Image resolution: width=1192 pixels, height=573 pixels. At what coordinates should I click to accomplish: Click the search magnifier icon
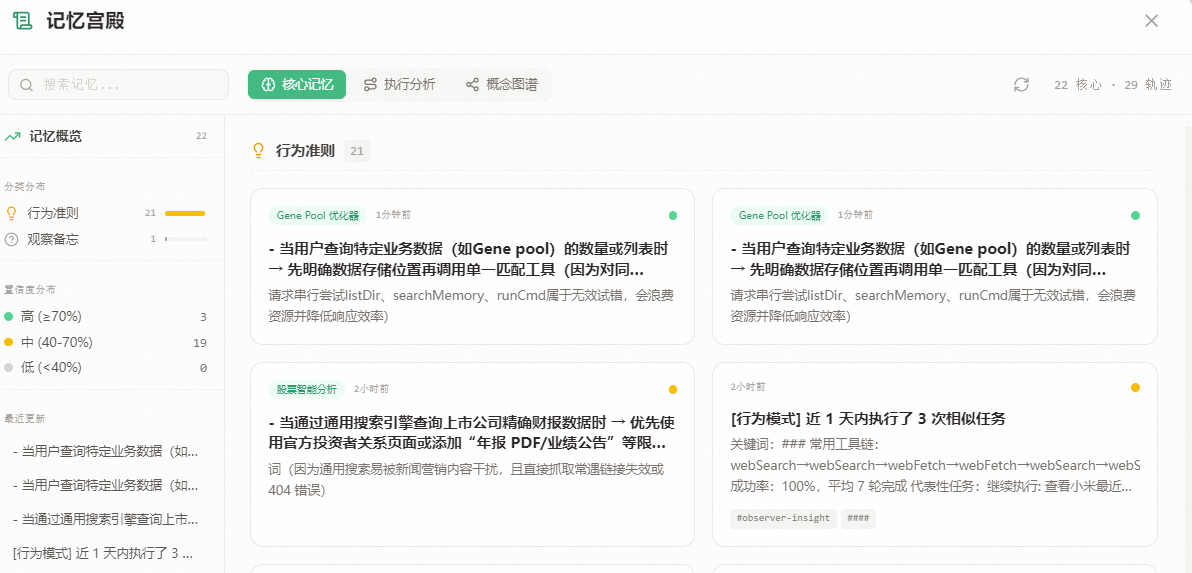(x=27, y=85)
